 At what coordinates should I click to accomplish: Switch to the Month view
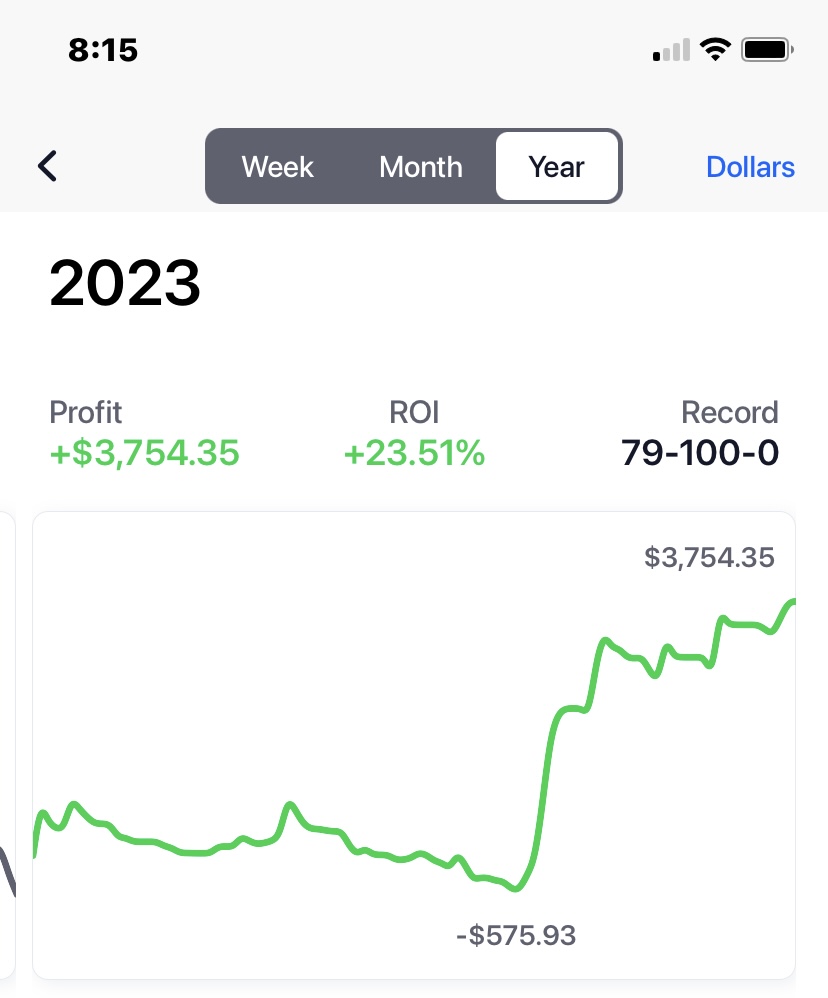coord(421,167)
